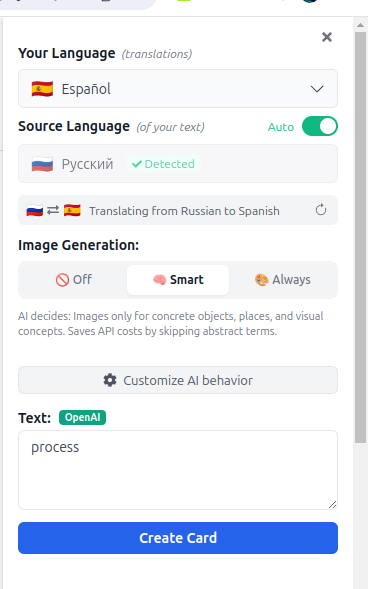Click the 'Source Language' heading

[74, 127]
